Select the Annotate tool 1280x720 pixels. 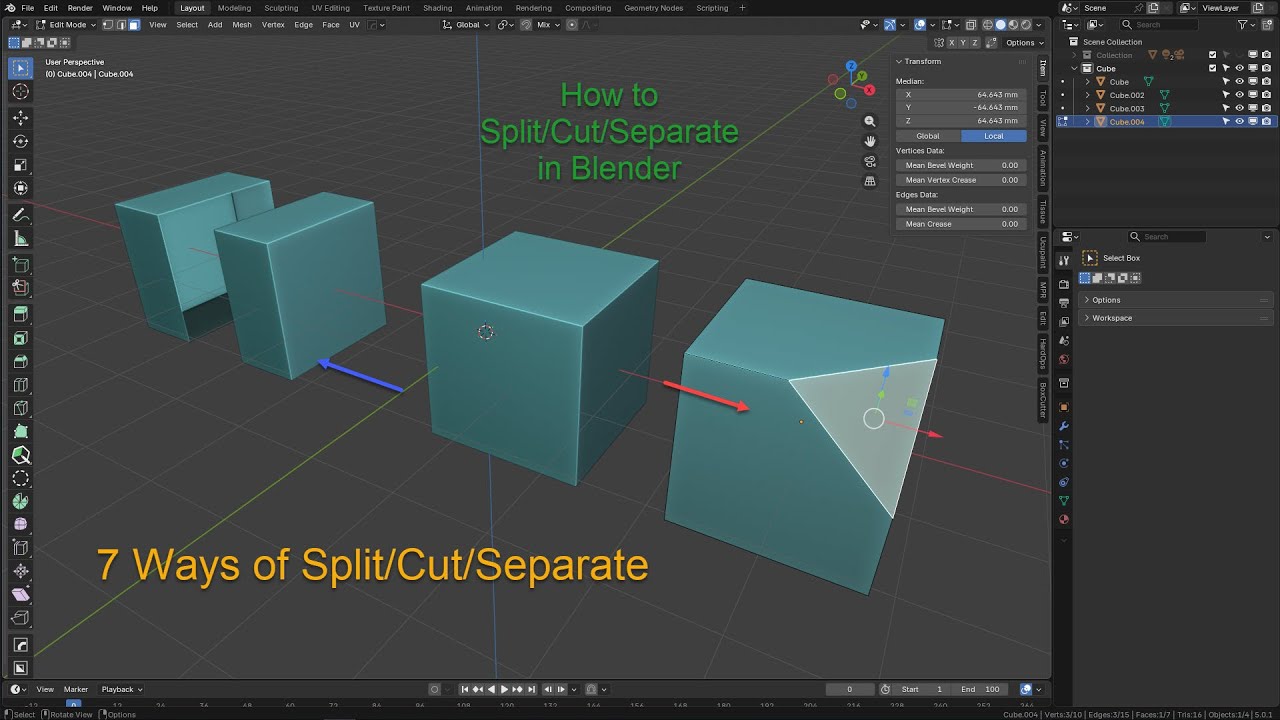20,215
